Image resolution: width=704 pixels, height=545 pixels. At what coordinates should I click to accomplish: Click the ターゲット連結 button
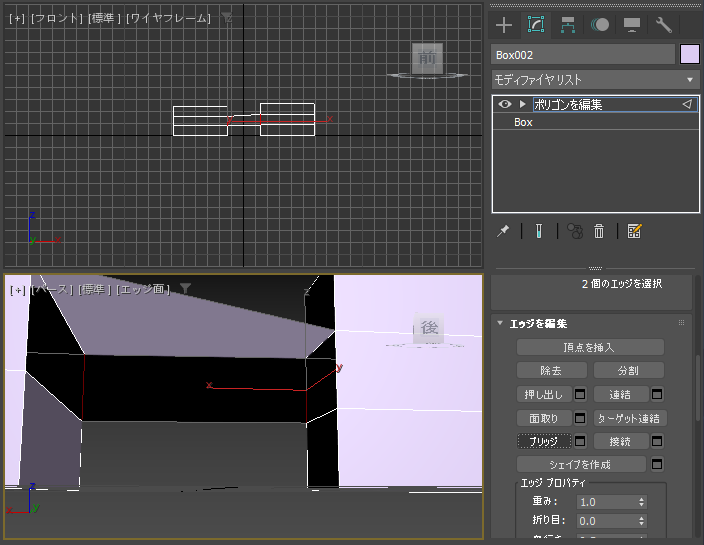tap(630, 418)
